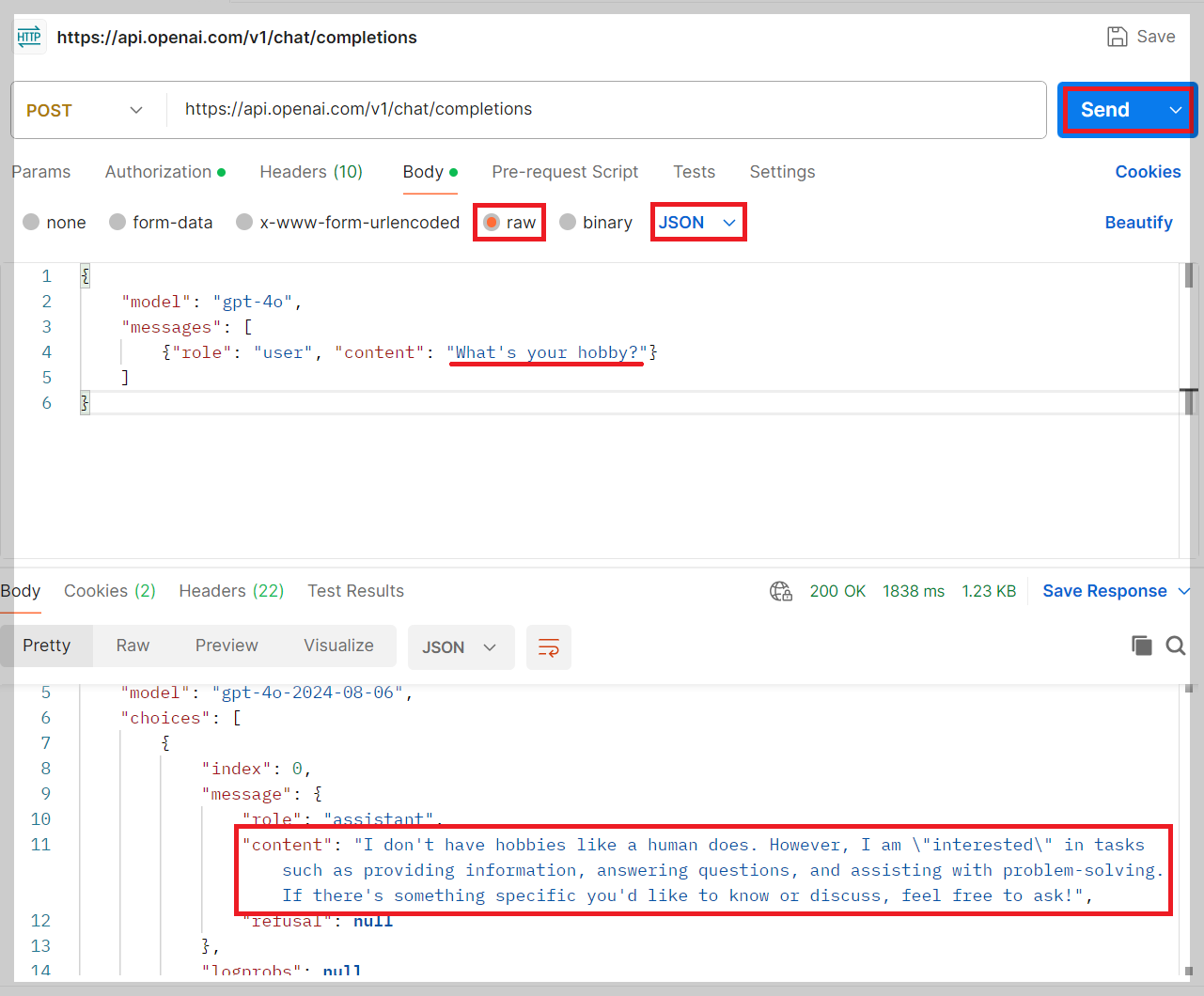Open the response Cookies (2) tab

pos(110,591)
